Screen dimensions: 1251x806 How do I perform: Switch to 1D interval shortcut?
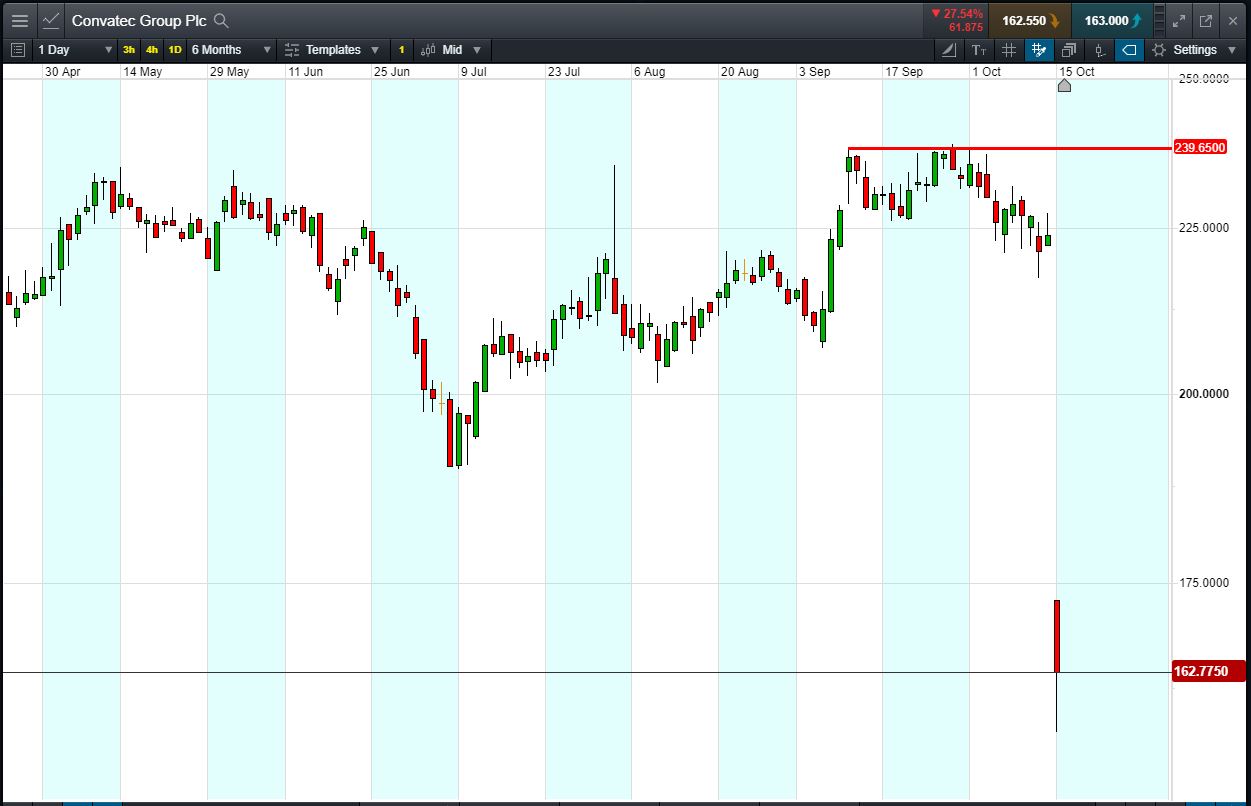tap(175, 50)
